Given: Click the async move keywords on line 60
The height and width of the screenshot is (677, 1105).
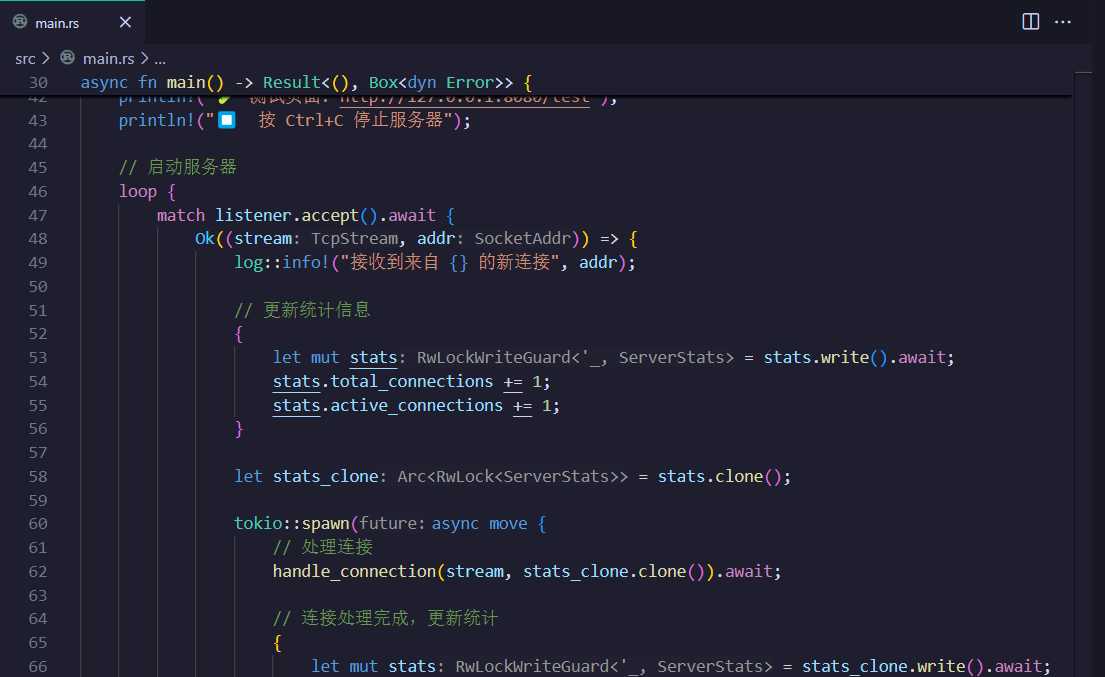Looking at the screenshot, I should pos(479,524).
